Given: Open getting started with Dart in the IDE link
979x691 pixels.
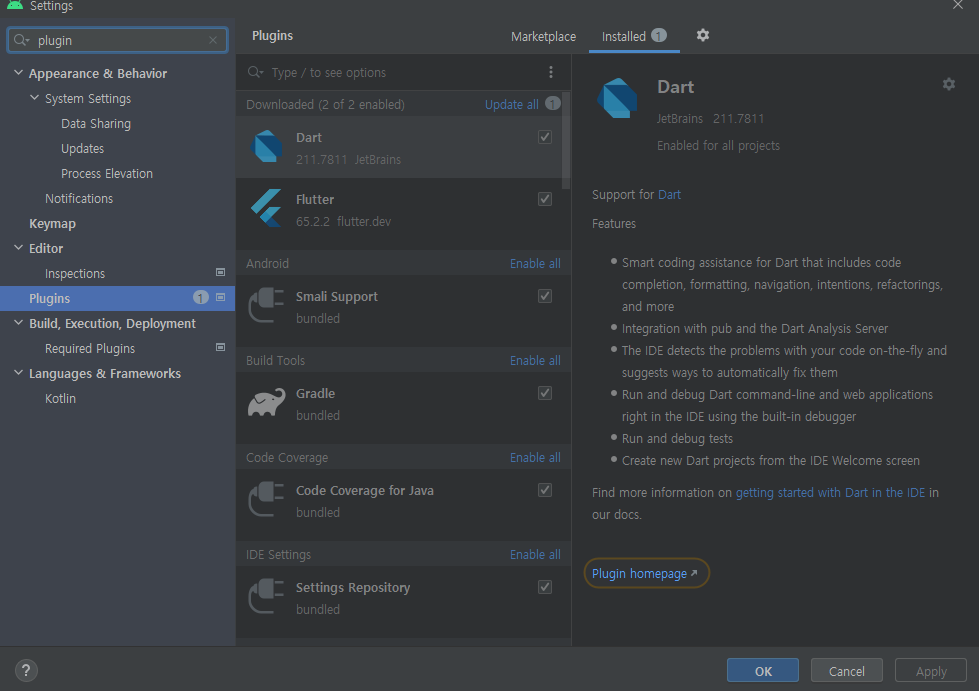Looking at the screenshot, I should click(x=830, y=493).
